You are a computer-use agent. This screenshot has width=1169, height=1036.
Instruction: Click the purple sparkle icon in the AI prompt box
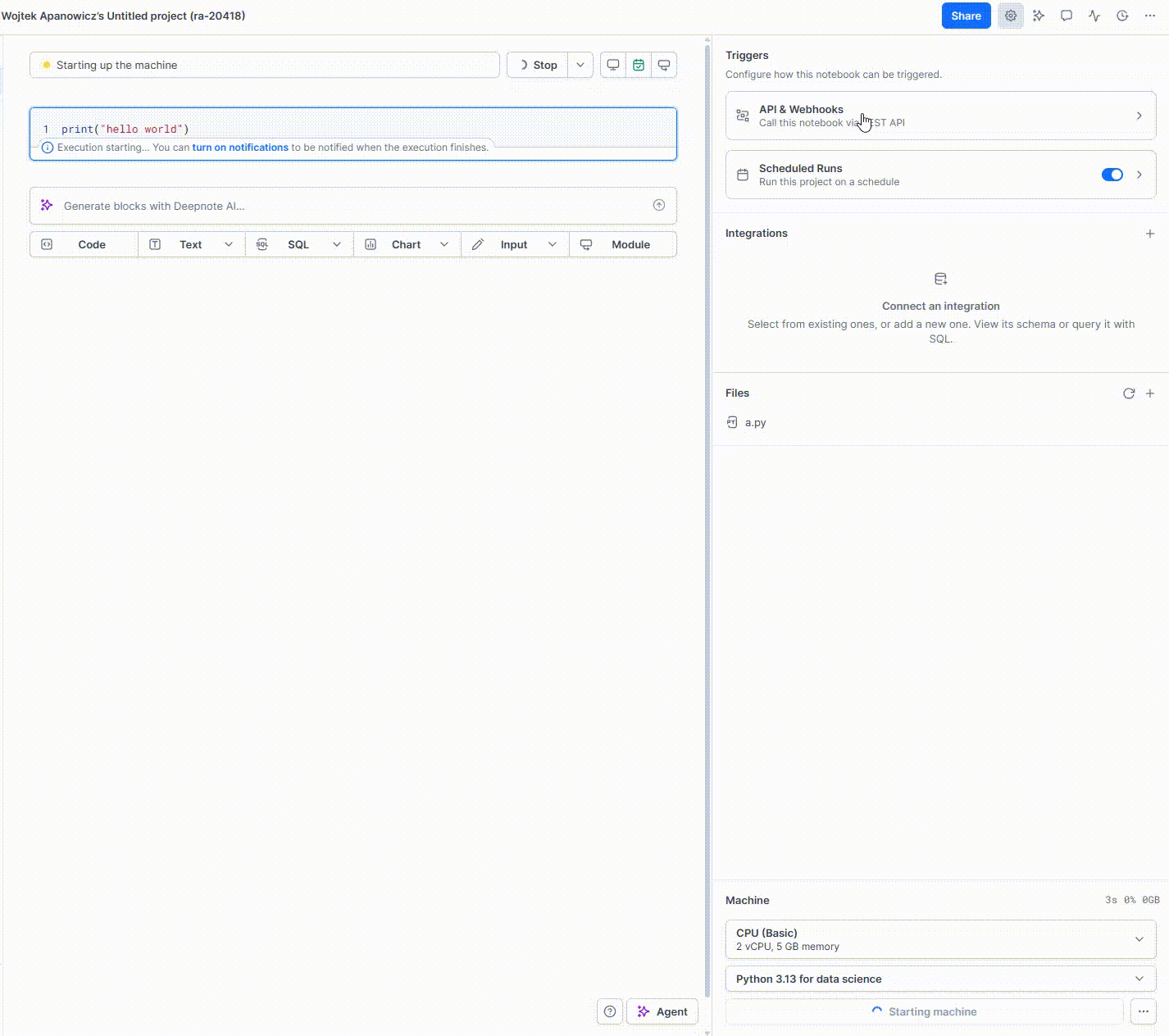click(x=47, y=205)
